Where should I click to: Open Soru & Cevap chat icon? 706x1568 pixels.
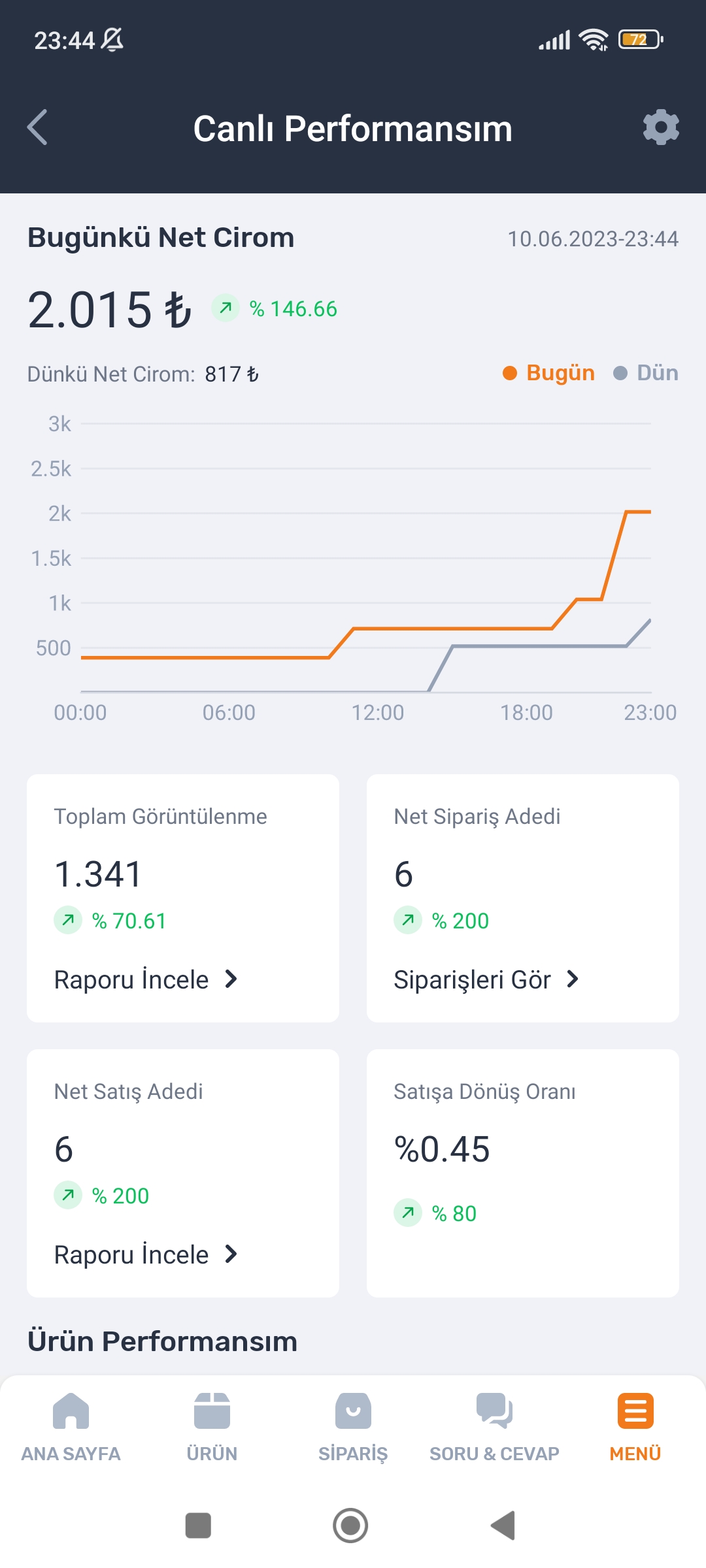(494, 1411)
